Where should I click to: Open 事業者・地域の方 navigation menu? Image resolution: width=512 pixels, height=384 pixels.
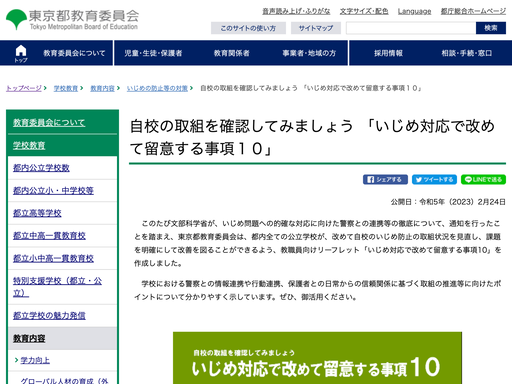pyautogui.click(x=309, y=53)
